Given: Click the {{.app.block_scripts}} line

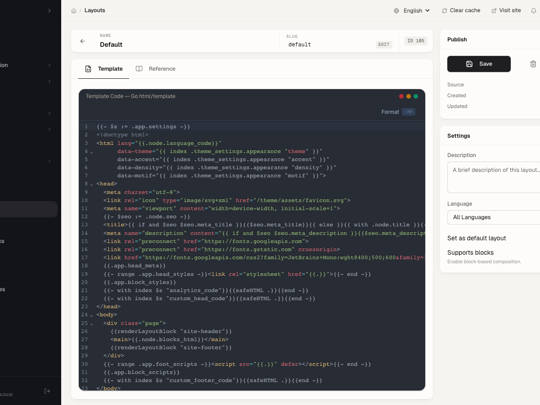Looking at the screenshot, I should click(x=142, y=372).
